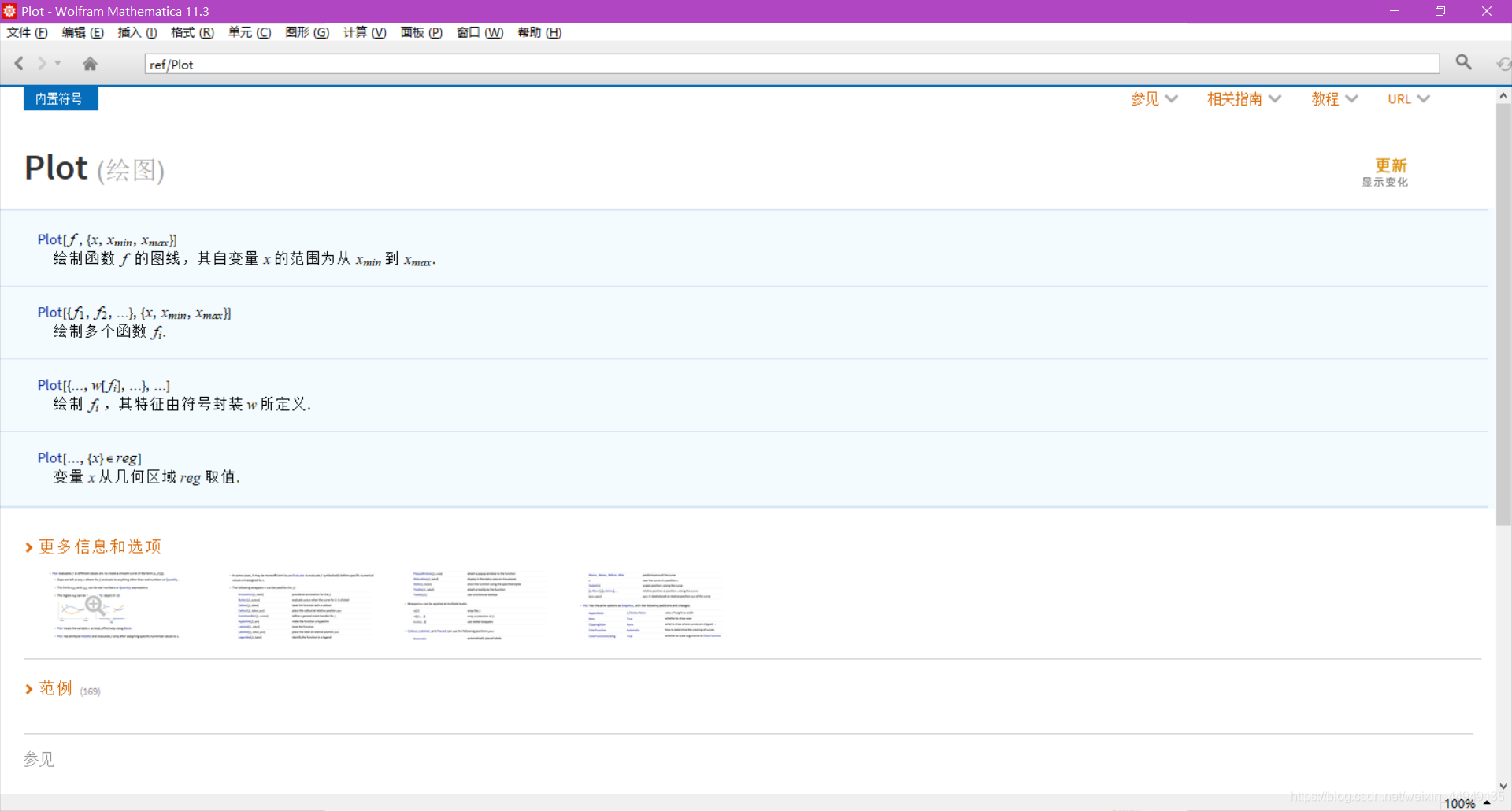The height and width of the screenshot is (811, 1512).
Task: Click scrollbar up arrow
Action: click(1503, 96)
